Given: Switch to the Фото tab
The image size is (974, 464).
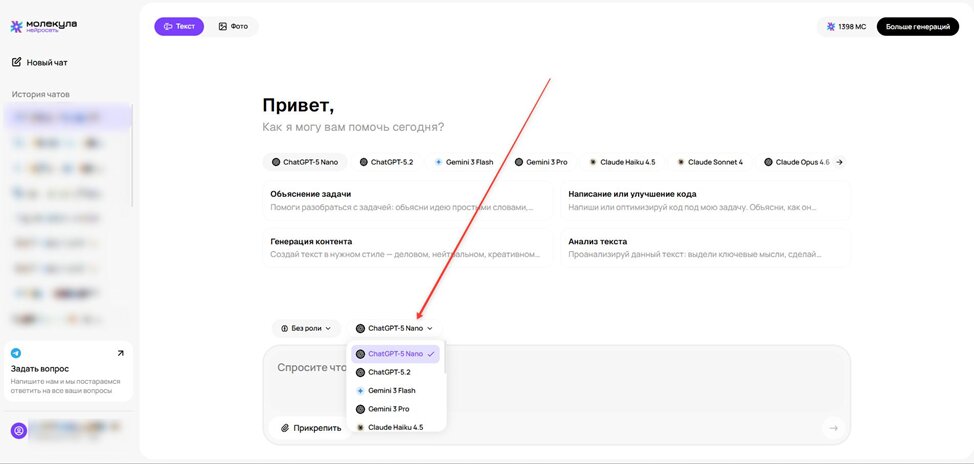Looking at the screenshot, I should point(233,26).
